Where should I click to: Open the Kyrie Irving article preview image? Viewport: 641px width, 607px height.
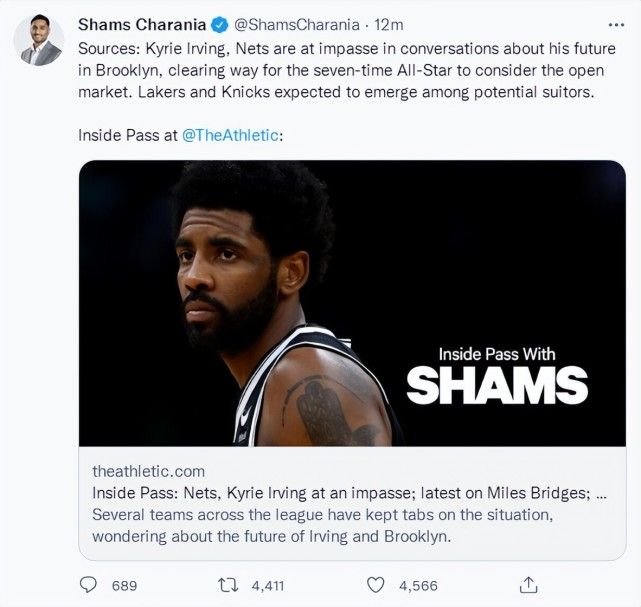pos(353,303)
